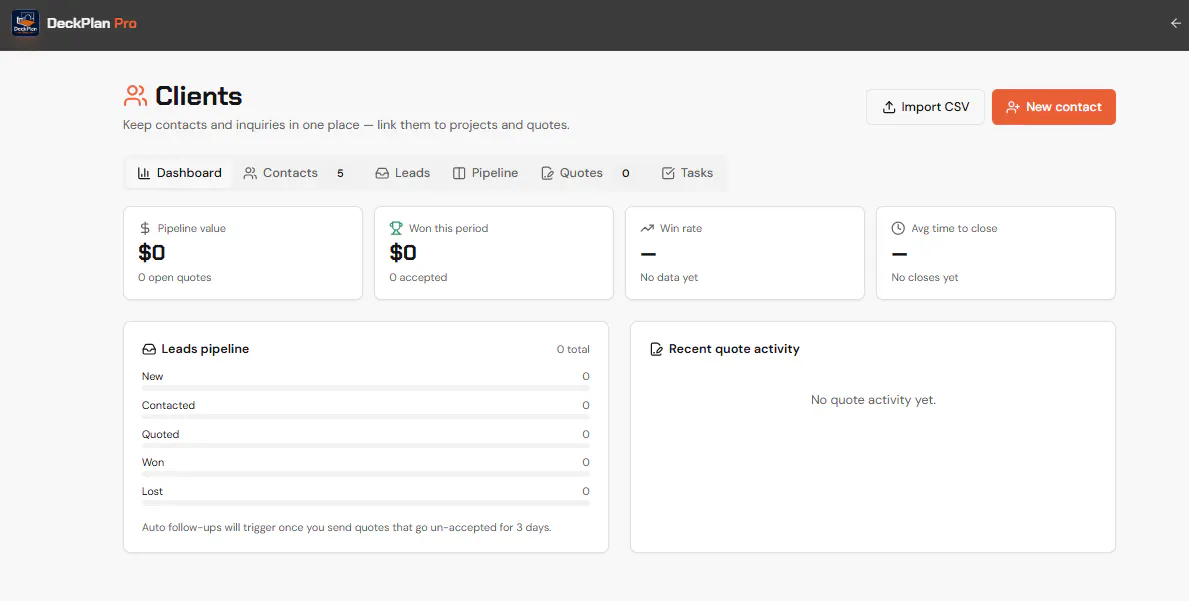Open the Leads tab
The height and width of the screenshot is (601, 1189).
[403, 173]
